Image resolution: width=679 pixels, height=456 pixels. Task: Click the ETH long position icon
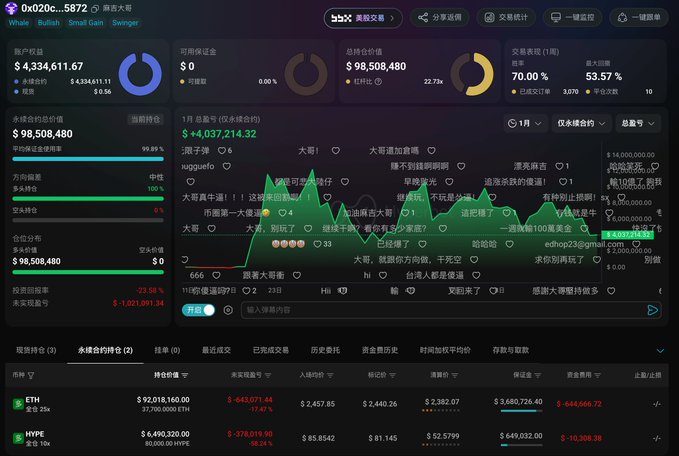[18, 404]
